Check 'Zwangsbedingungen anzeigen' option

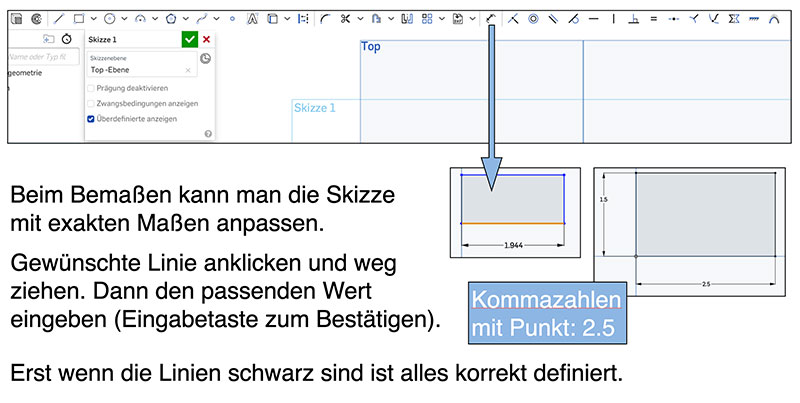(x=92, y=103)
